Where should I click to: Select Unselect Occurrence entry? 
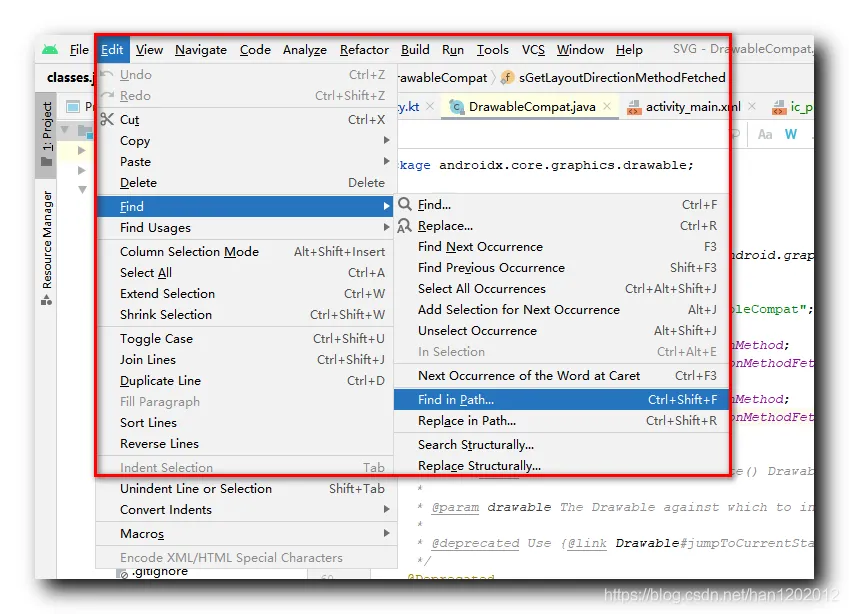(561, 331)
